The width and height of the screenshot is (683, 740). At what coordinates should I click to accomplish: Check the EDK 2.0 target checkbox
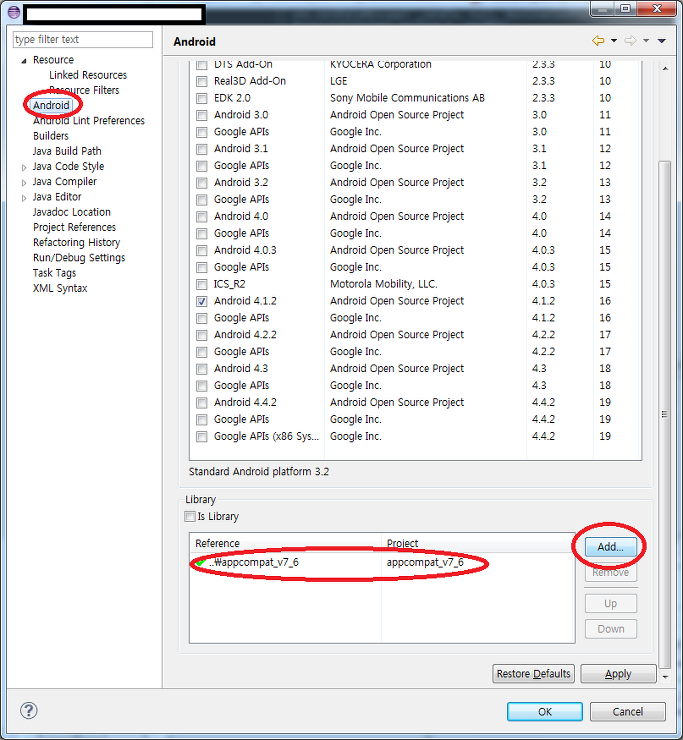coord(202,98)
